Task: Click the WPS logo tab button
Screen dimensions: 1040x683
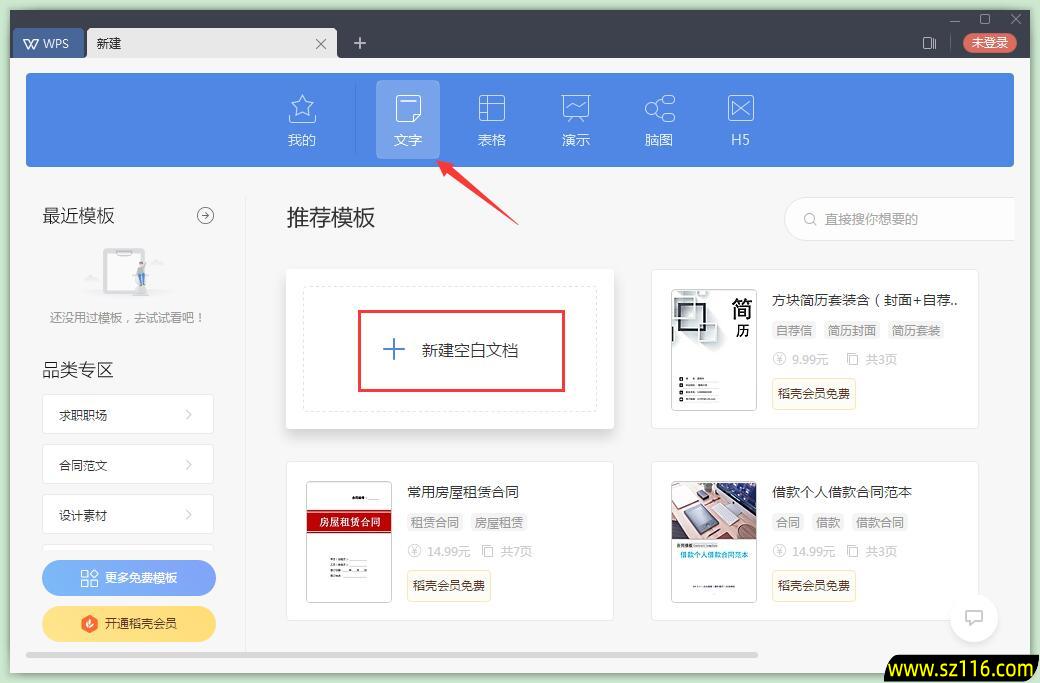Action: click(x=47, y=43)
